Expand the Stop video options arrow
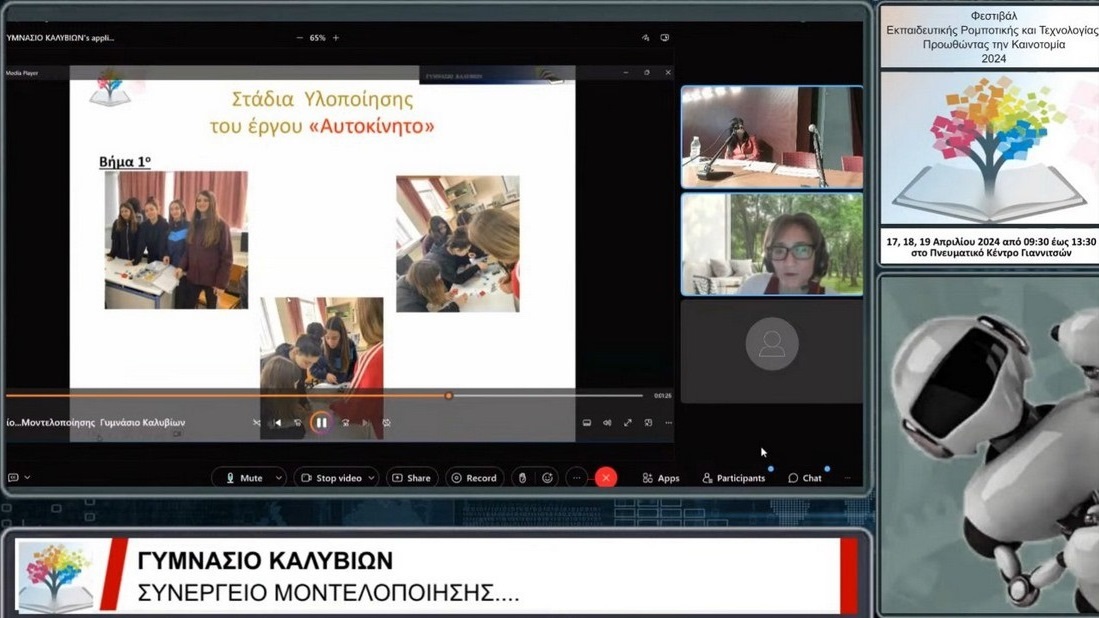Screen dimensions: 1099x618 pyautogui.click(x=371, y=478)
